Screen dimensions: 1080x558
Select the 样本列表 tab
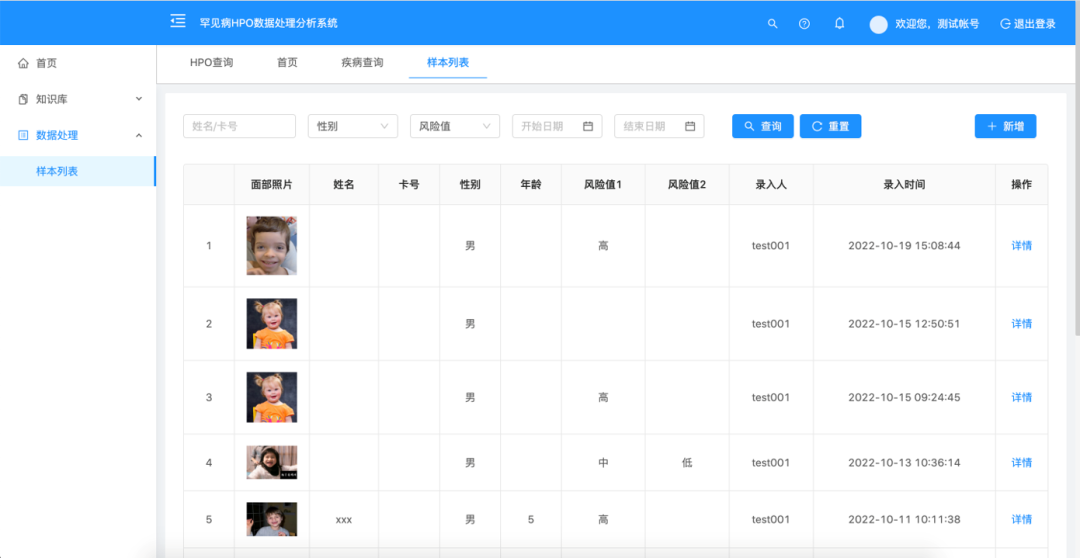448,63
